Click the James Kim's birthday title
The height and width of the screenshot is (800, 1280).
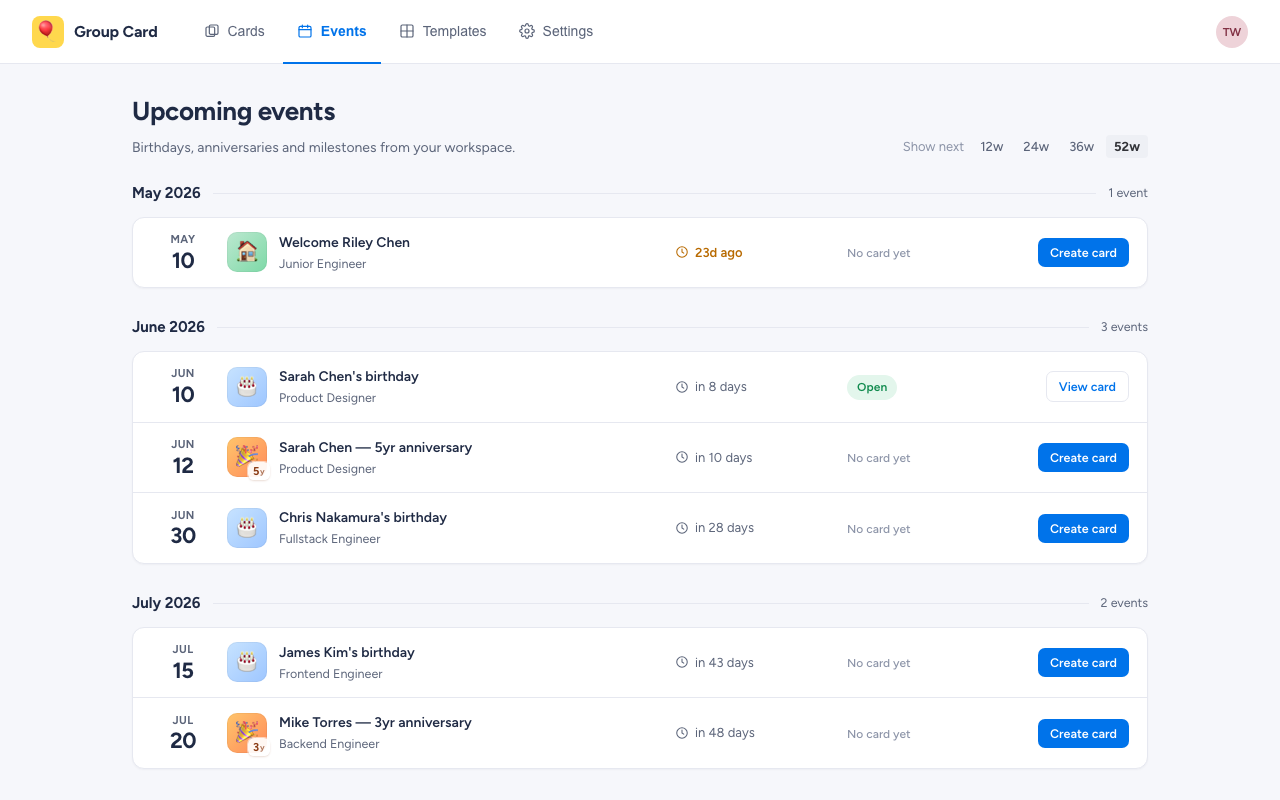[347, 652]
